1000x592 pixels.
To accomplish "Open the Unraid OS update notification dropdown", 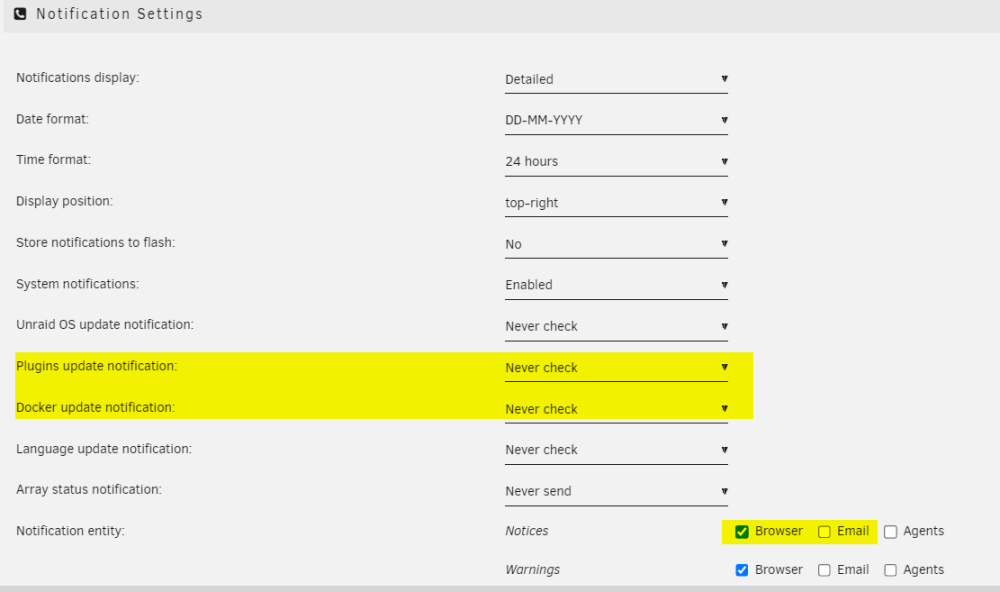I will tap(616, 327).
